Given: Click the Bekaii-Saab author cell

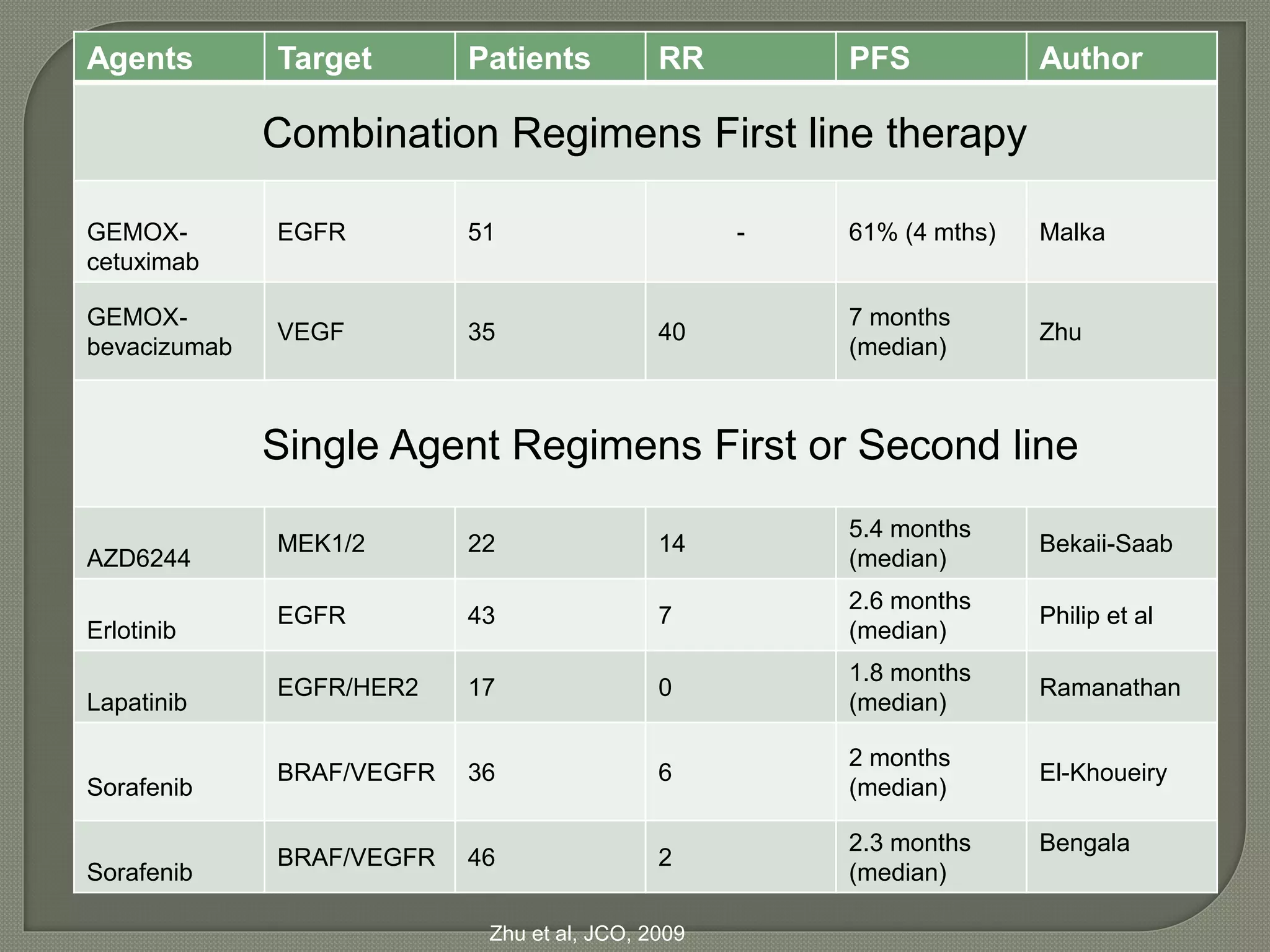Looking at the screenshot, I should pyautogui.click(x=1122, y=543).
